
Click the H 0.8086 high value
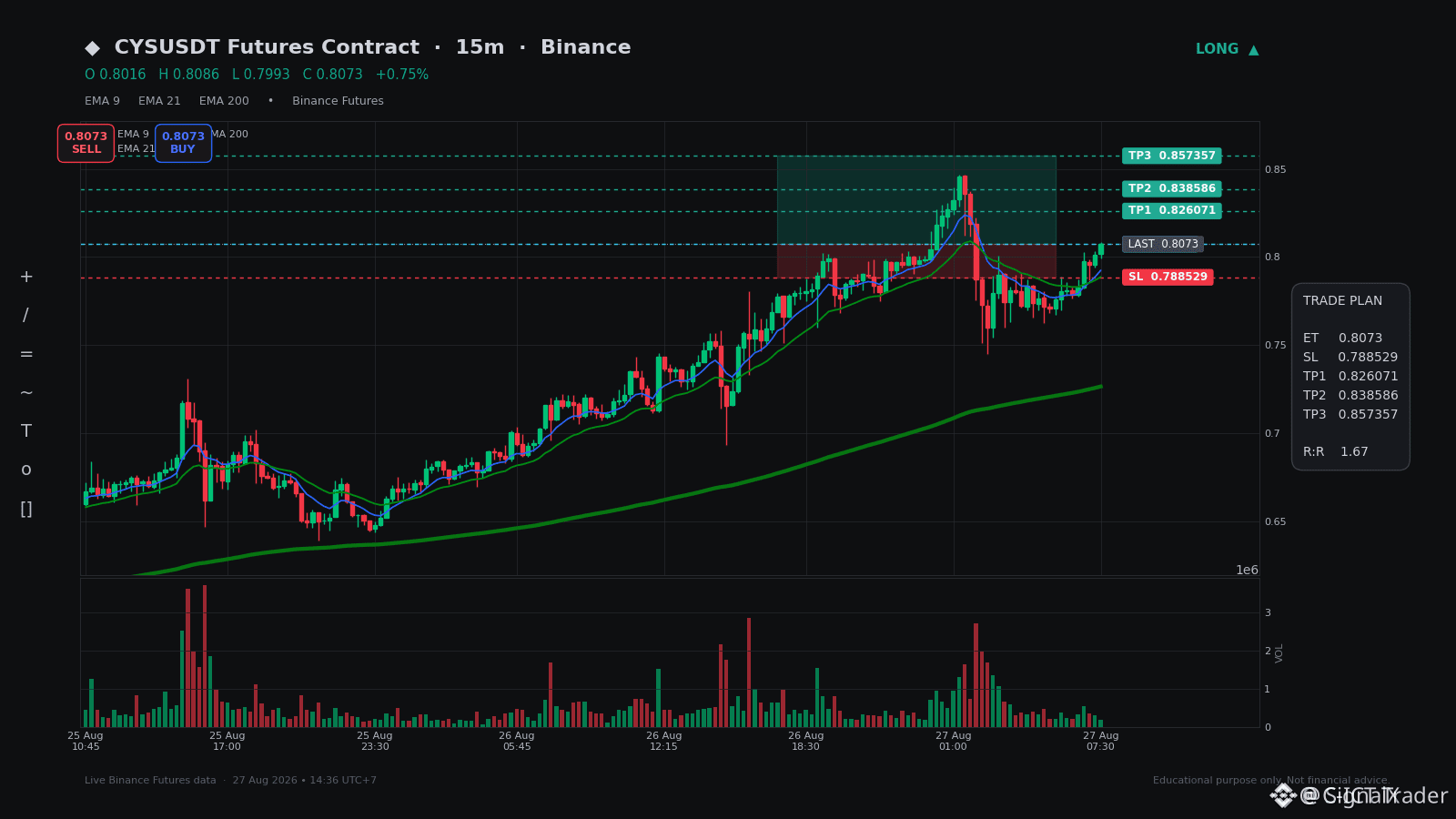(188, 75)
